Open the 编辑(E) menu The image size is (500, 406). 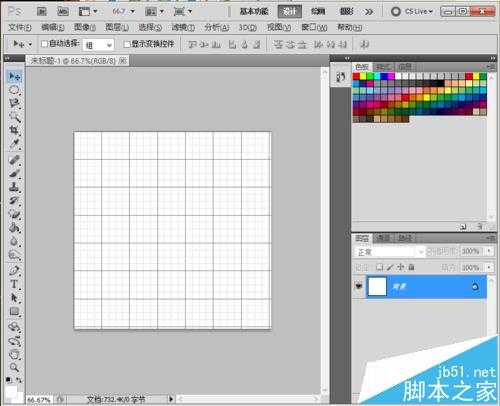click(x=53, y=27)
